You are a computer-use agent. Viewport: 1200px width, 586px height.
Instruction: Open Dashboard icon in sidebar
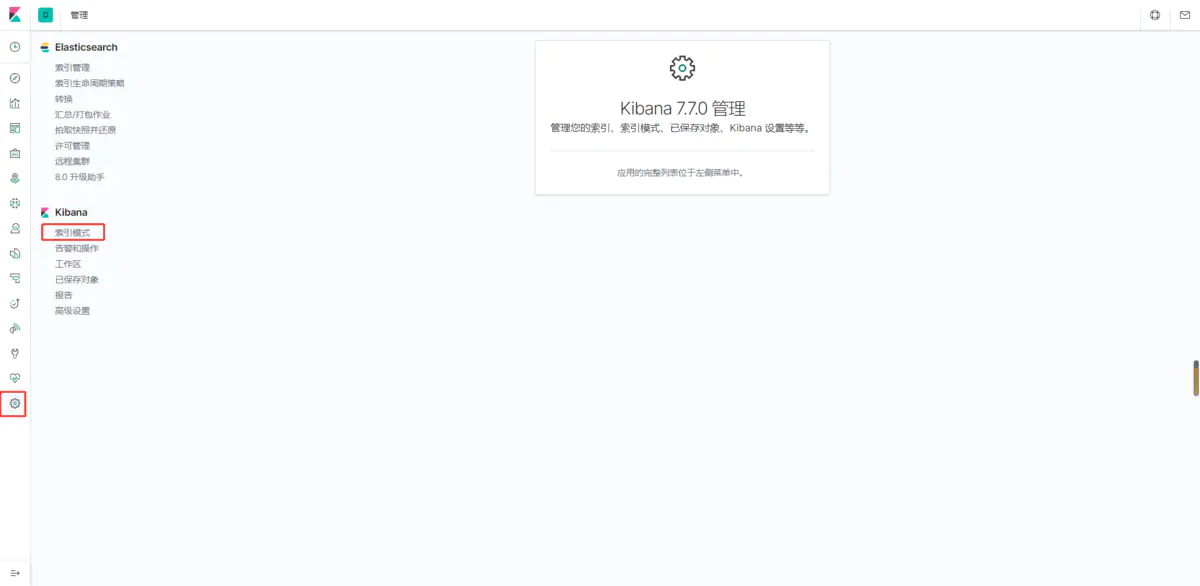[15, 128]
